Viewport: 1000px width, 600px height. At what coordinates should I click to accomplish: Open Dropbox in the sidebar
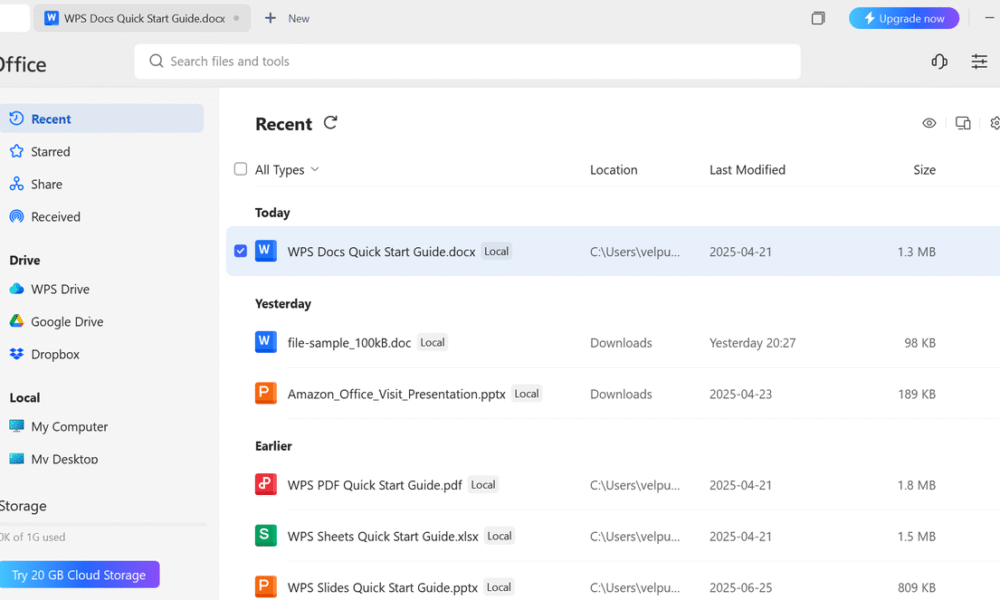pos(55,354)
